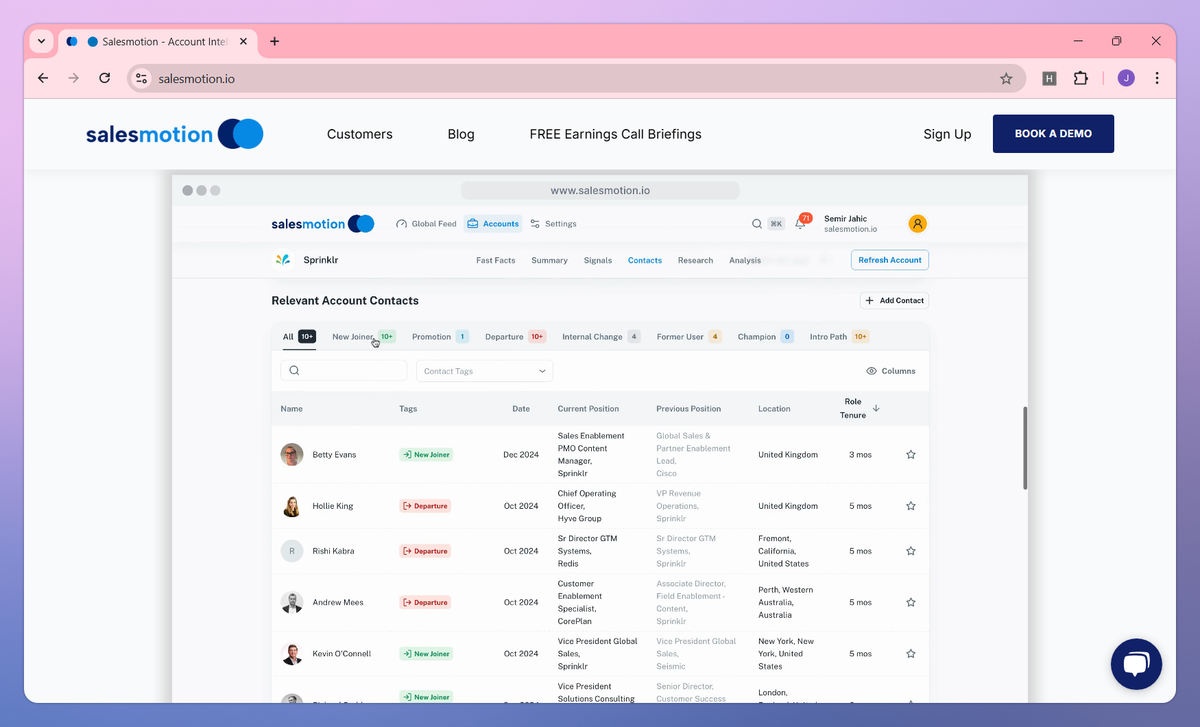Switch to the Contacts tab

pyautogui.click(x=645, y=260)
